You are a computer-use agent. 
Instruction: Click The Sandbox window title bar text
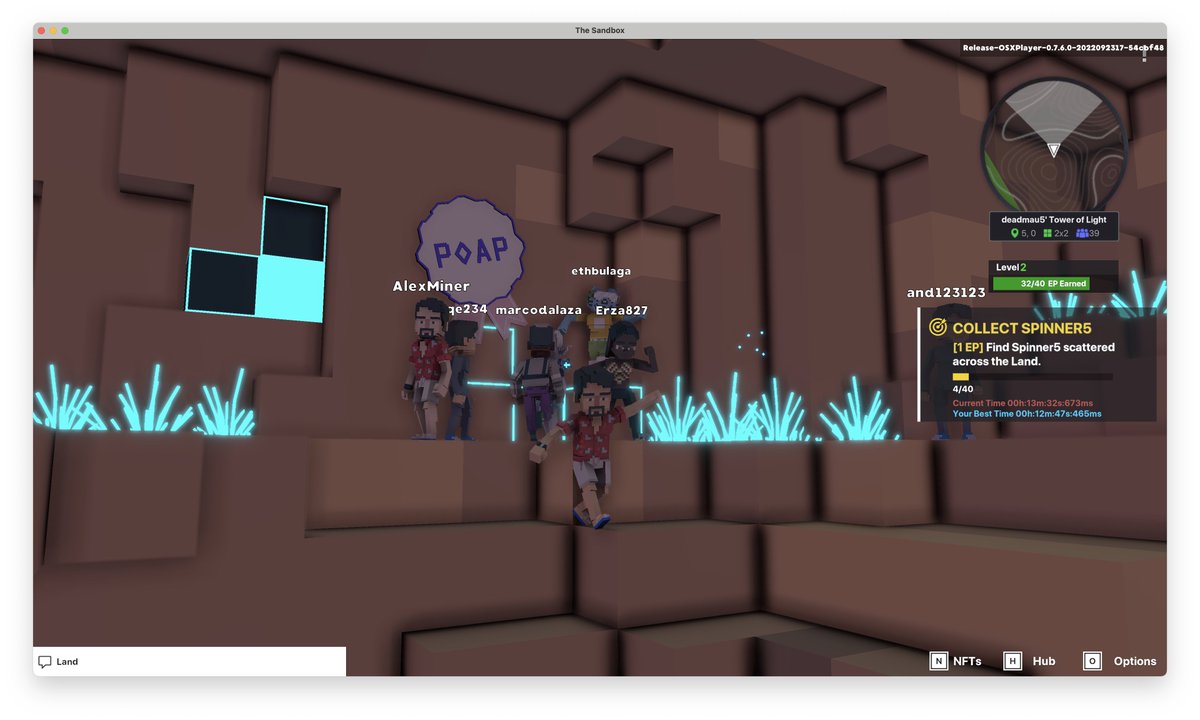[x=600, y=31]
